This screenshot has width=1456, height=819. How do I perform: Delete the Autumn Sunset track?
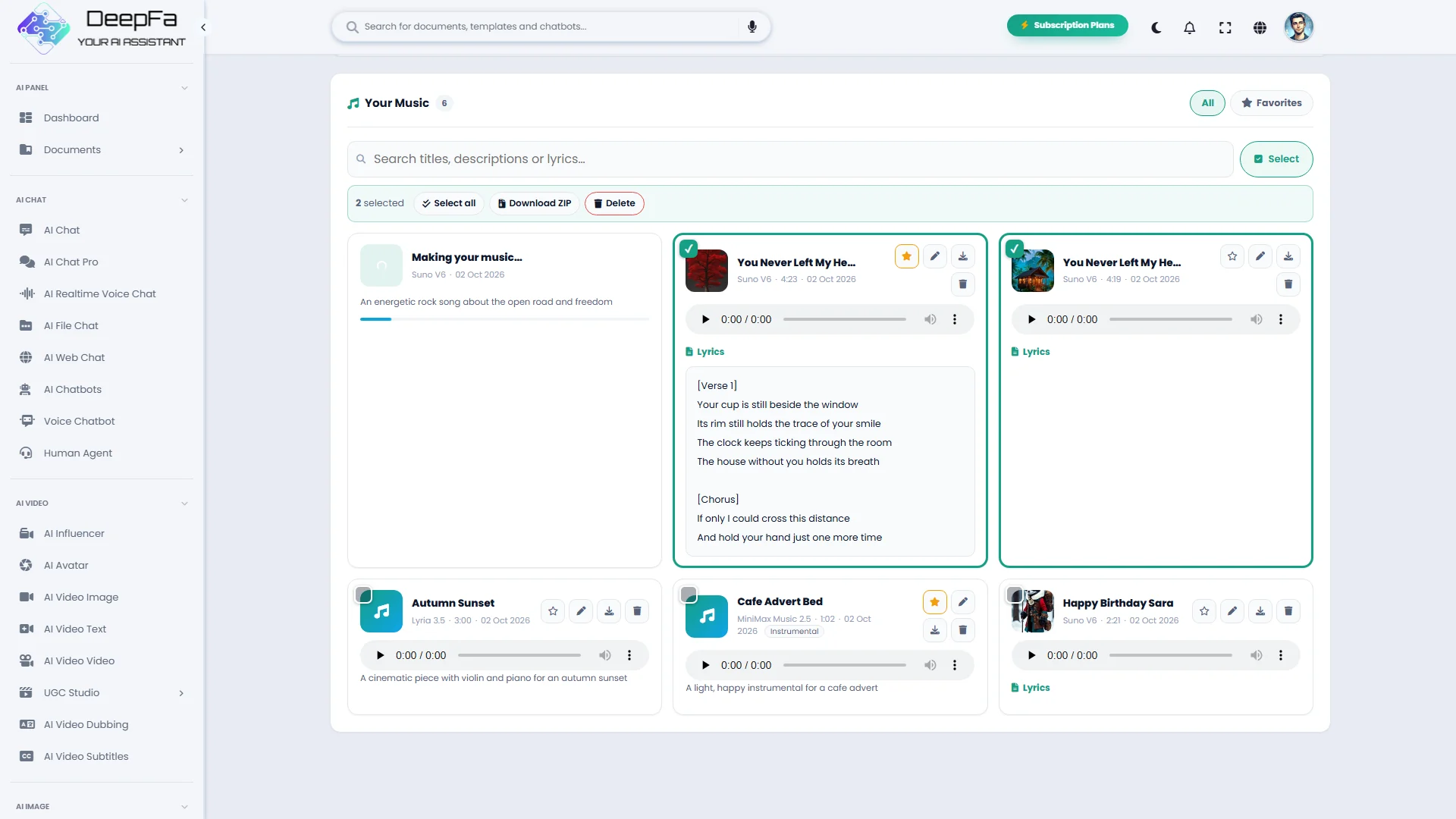pos(637,611)
